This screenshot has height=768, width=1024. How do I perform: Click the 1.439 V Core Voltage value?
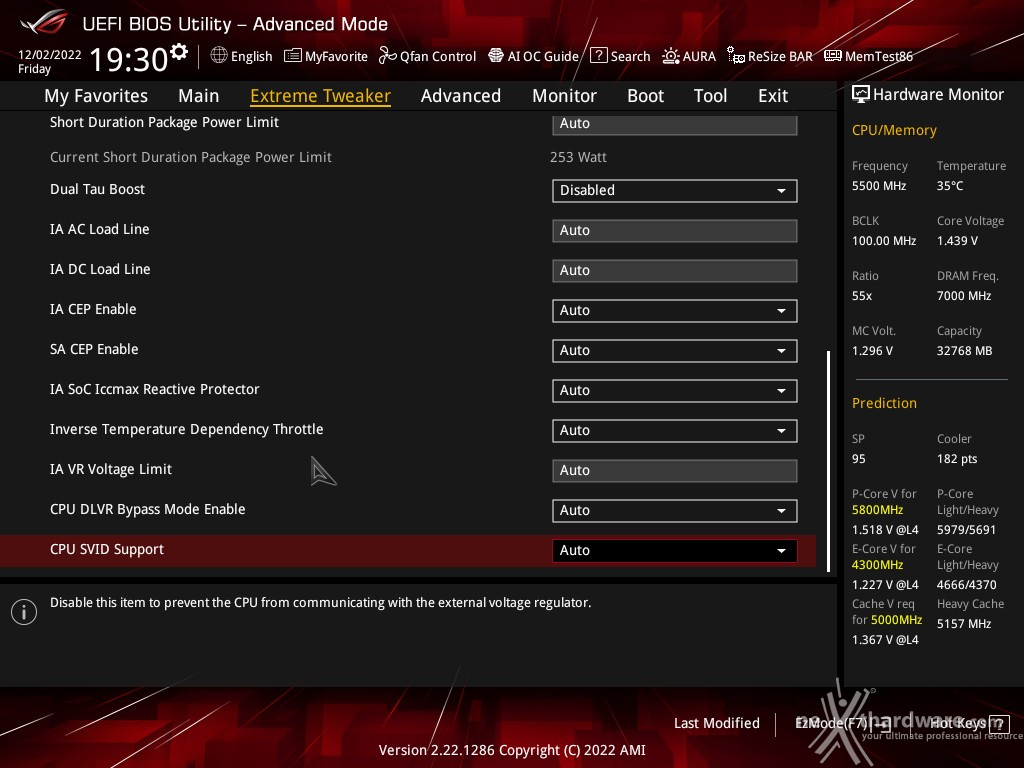click(x=957, y=241)
